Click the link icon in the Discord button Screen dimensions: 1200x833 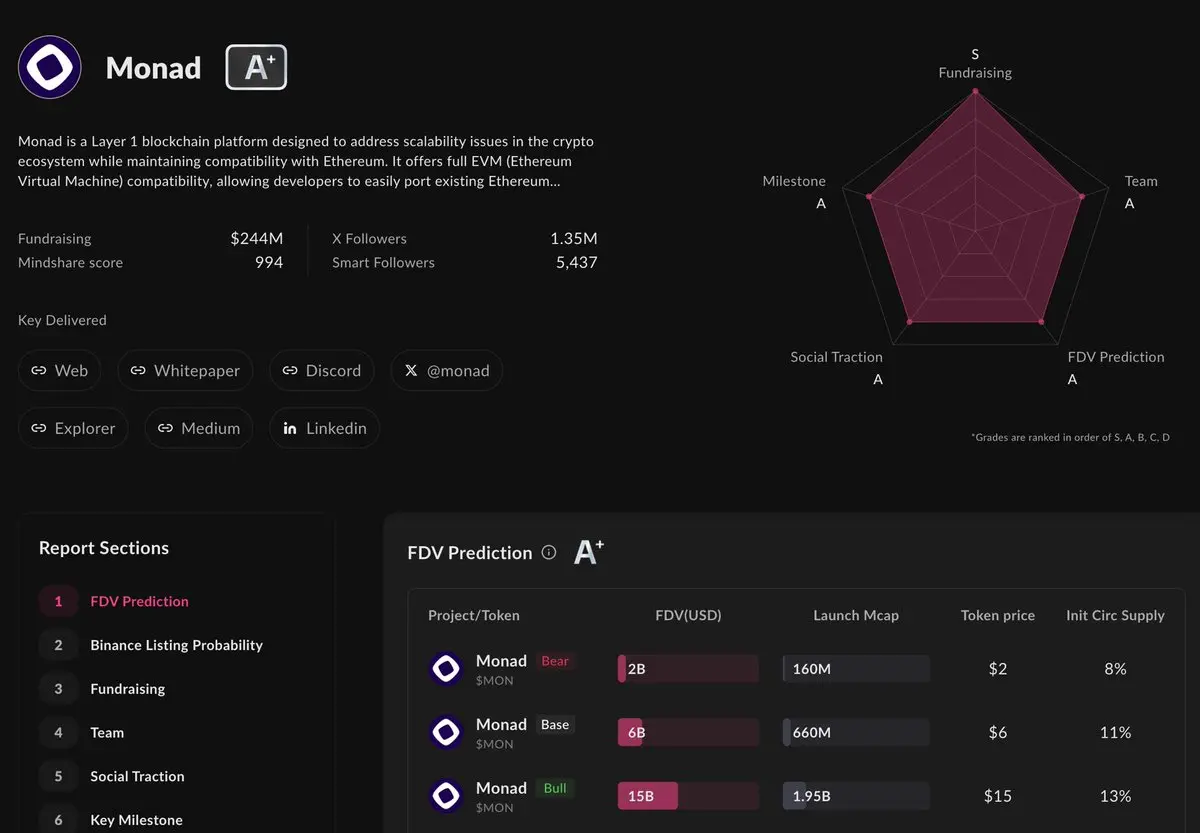290,370
